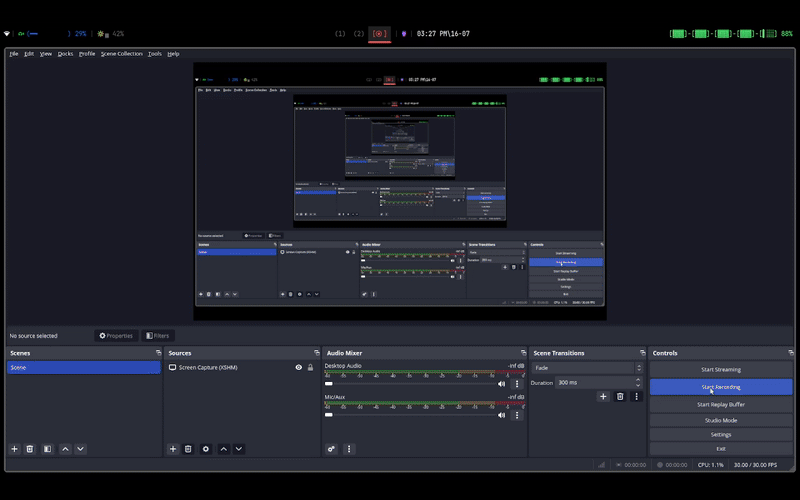Open Mic/Aux three-dot options
Screen dimensions: 800x500
517,415
